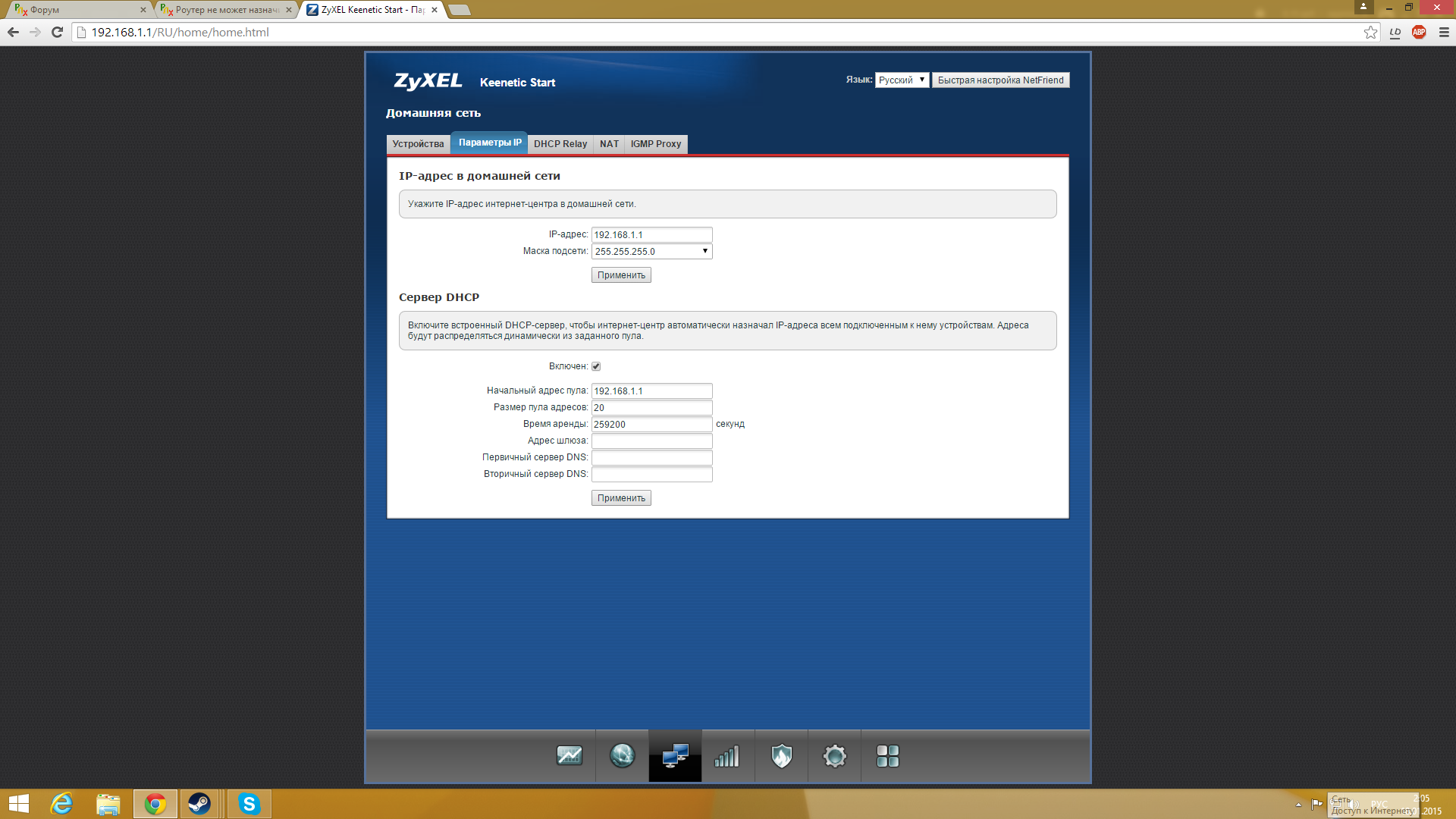Screen dimensions: 1456x819
Task: Open the Wi-Fi signal bars icon
Action: point(726,756)
